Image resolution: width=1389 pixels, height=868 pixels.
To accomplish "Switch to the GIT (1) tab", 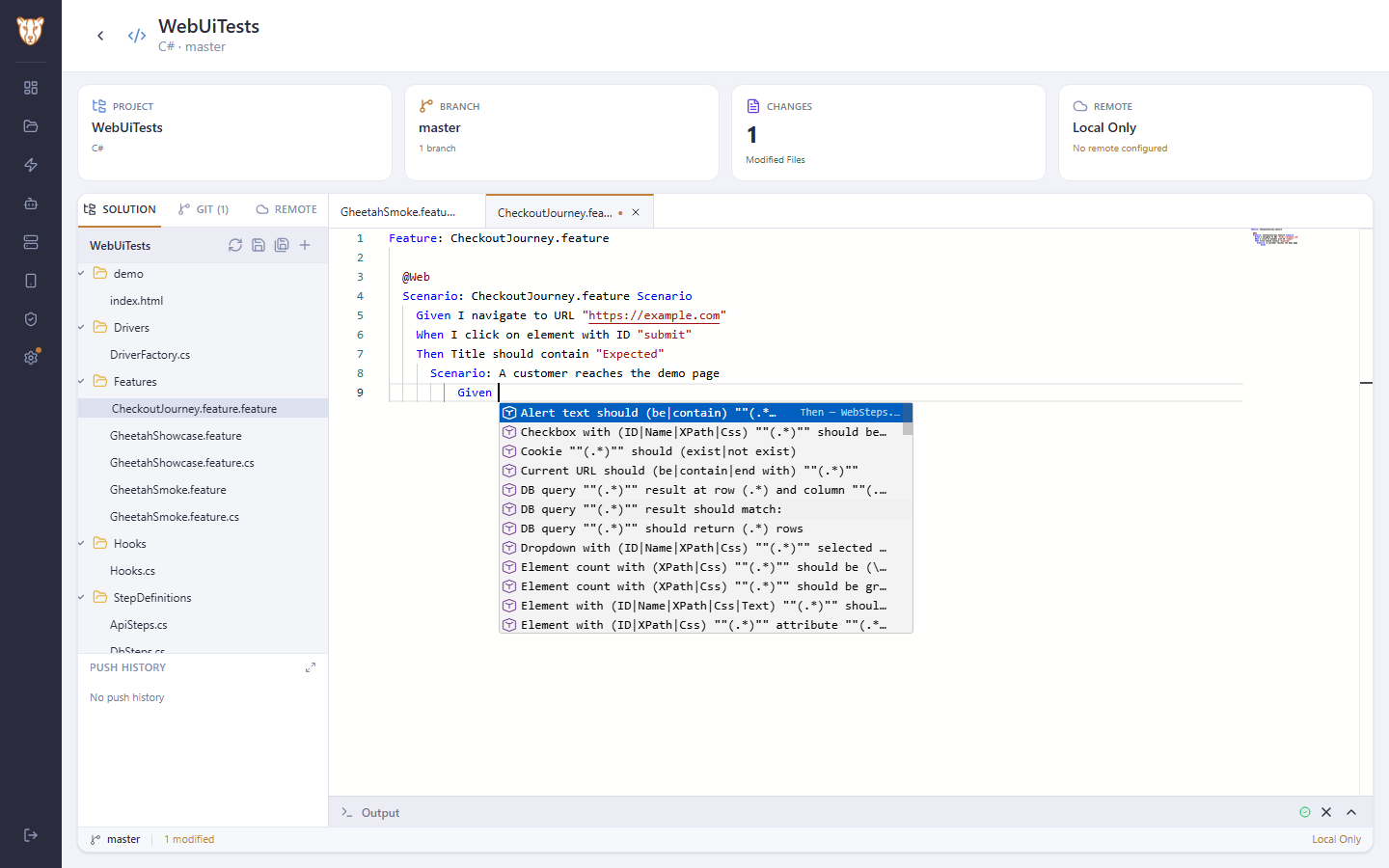I will coord(204,209).
